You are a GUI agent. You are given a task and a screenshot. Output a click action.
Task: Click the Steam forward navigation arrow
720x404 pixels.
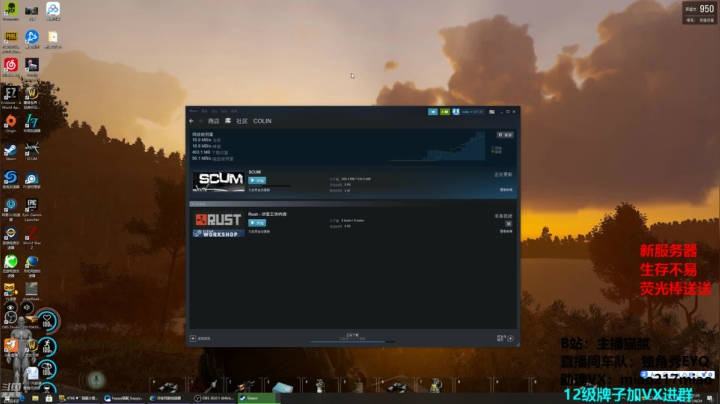[x=201, y=121]
